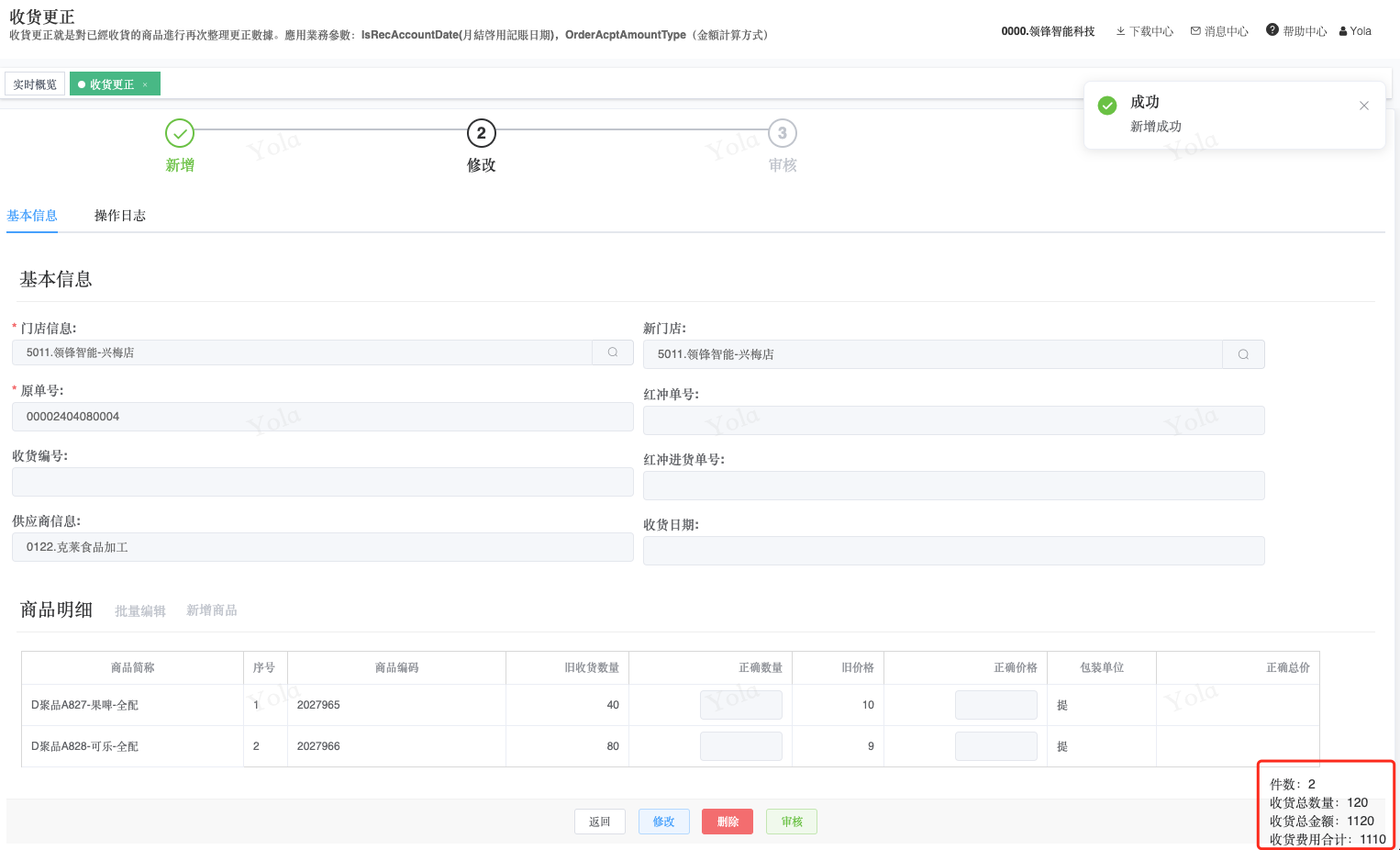
Task: Click the 序号 column header
Action: click(x=264, y=668)
